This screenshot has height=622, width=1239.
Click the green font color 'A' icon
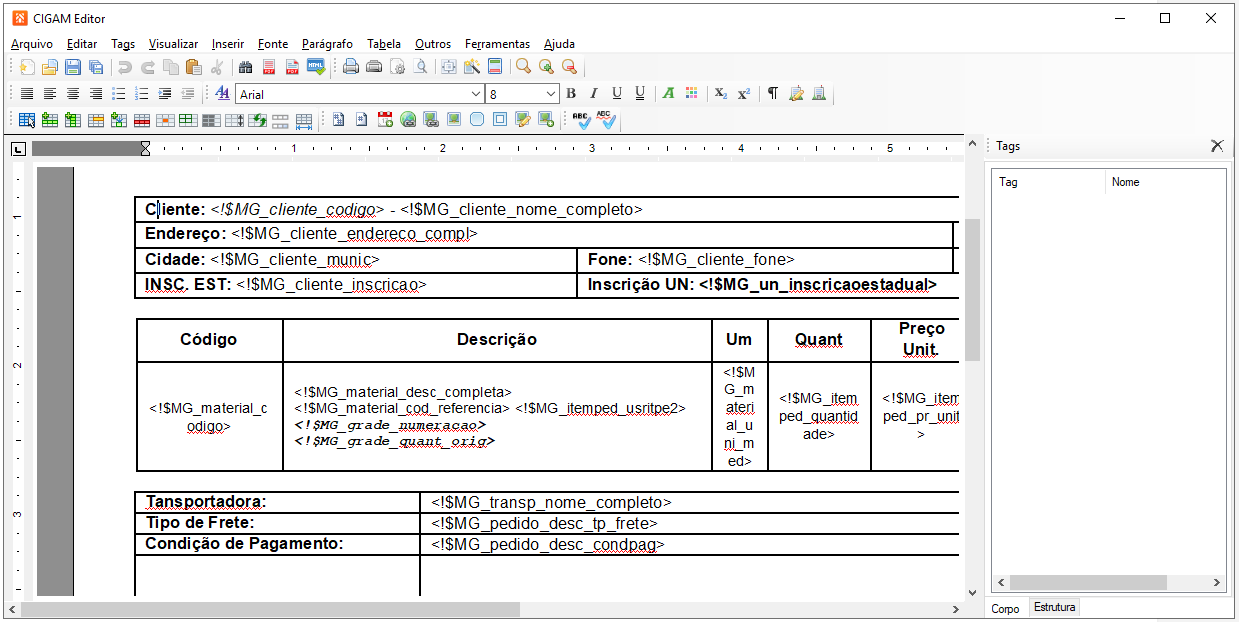coord(668,93)
